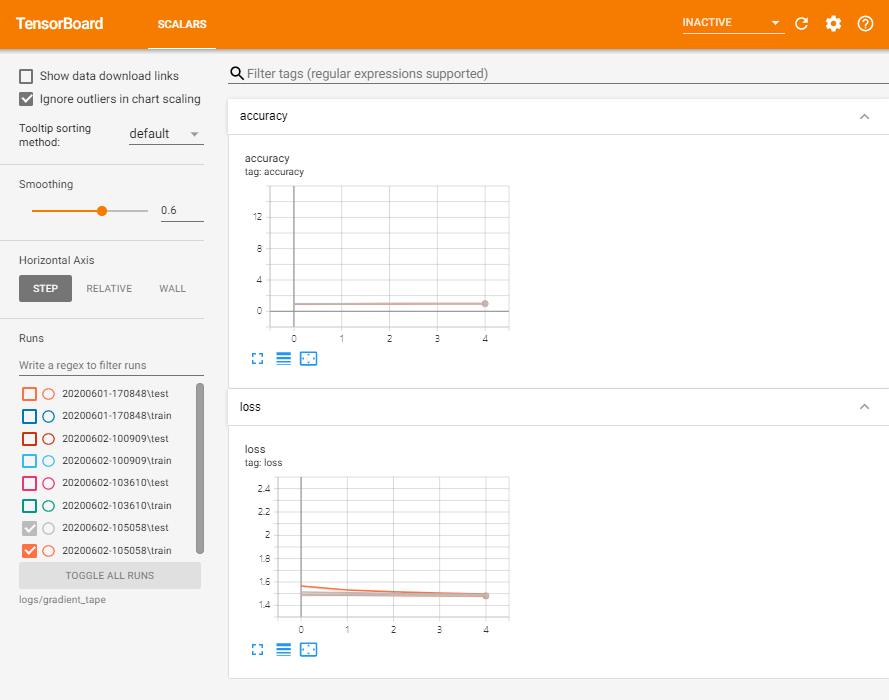The height and width of the screenshot is (700, 889).
Task: Click the 'tag: accuracy' label
Action: [274, 172]
